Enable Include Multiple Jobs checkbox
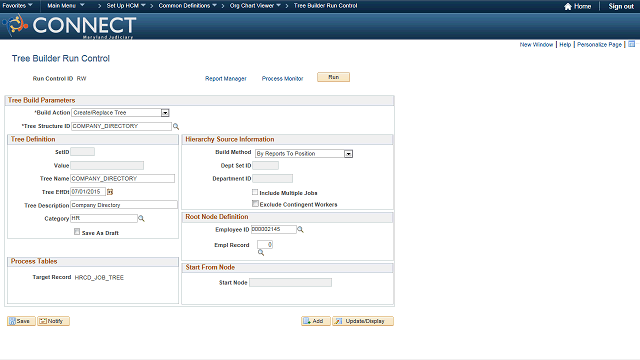640x360 pixels. point(255,192)
